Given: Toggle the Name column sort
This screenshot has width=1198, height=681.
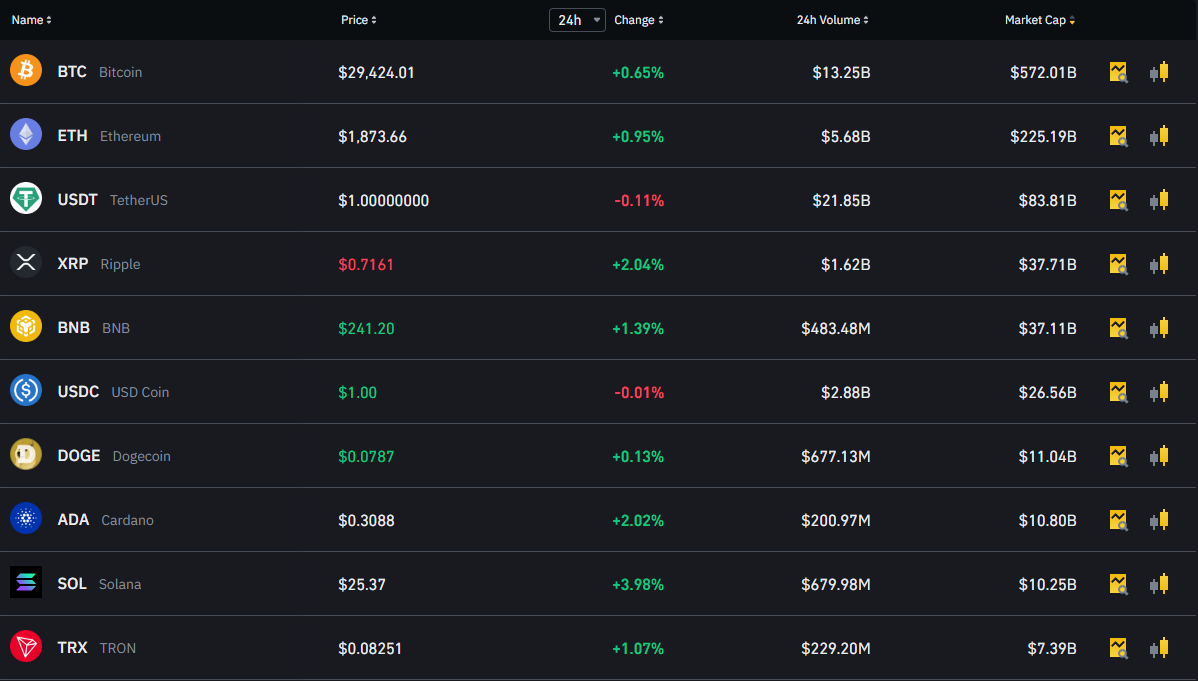Looking at the screenshot, I should pyautogui.click(x=31, y=19).
